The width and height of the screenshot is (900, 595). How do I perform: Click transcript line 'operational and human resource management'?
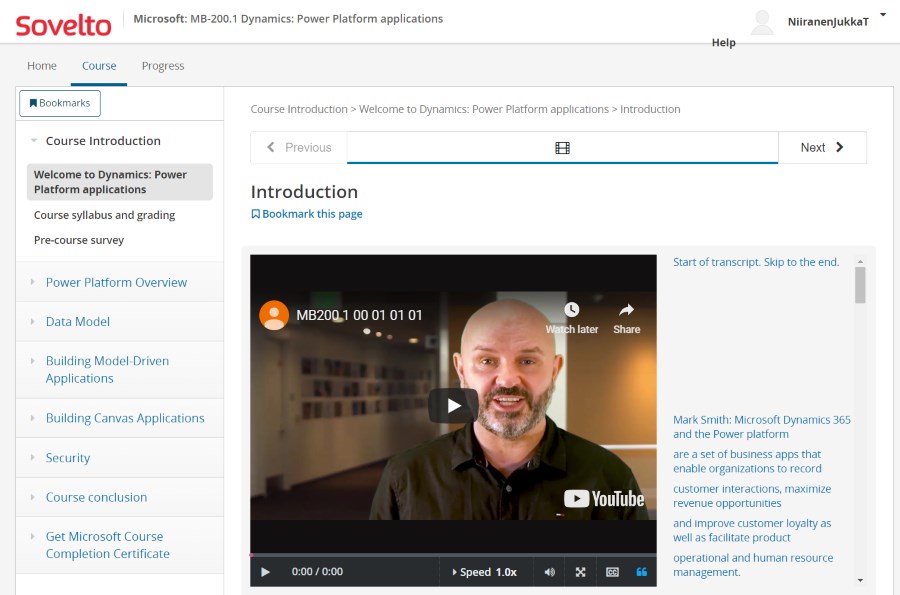pos(753,565)
